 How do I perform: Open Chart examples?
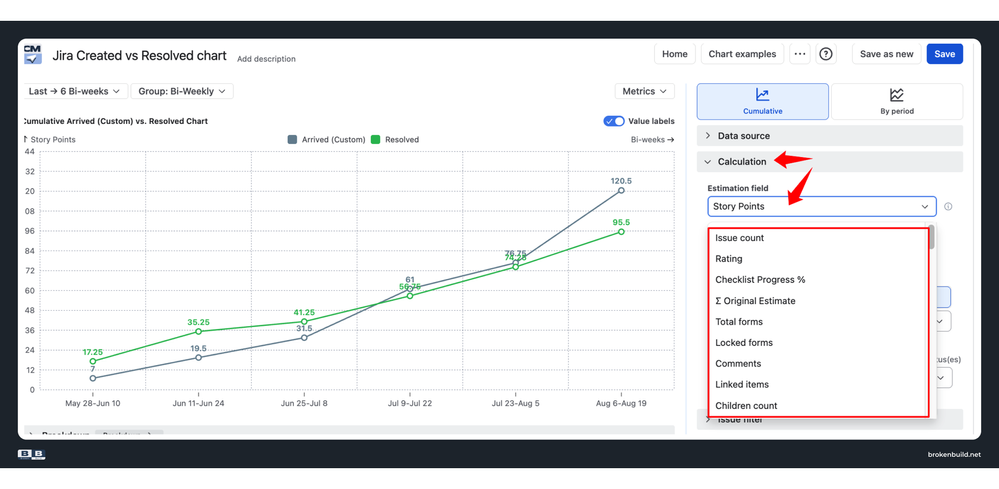click(742, 54)
